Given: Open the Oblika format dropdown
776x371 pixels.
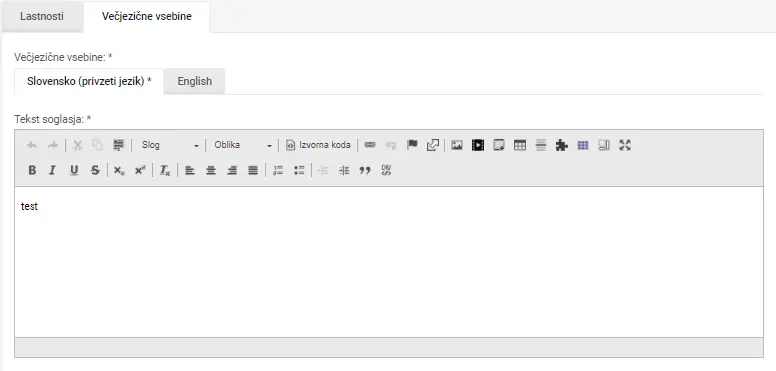Looking at the screenshot, I should pos(242,145).
